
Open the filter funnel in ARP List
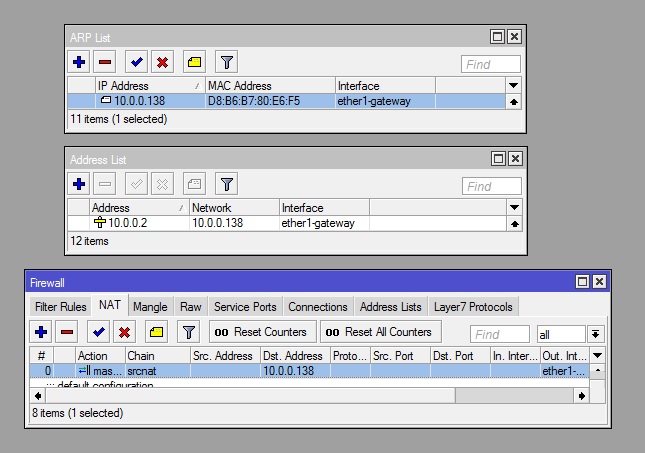click(227, 62)
